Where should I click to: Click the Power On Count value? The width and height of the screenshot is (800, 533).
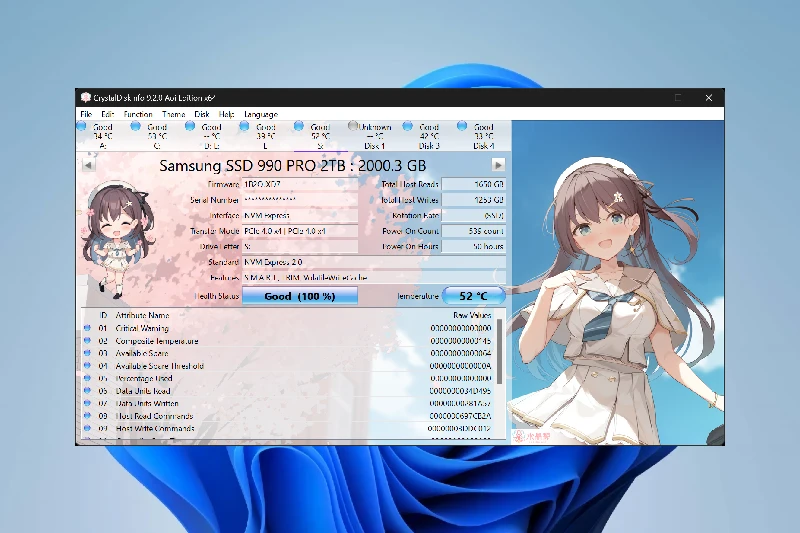click(x=473, y=231)
